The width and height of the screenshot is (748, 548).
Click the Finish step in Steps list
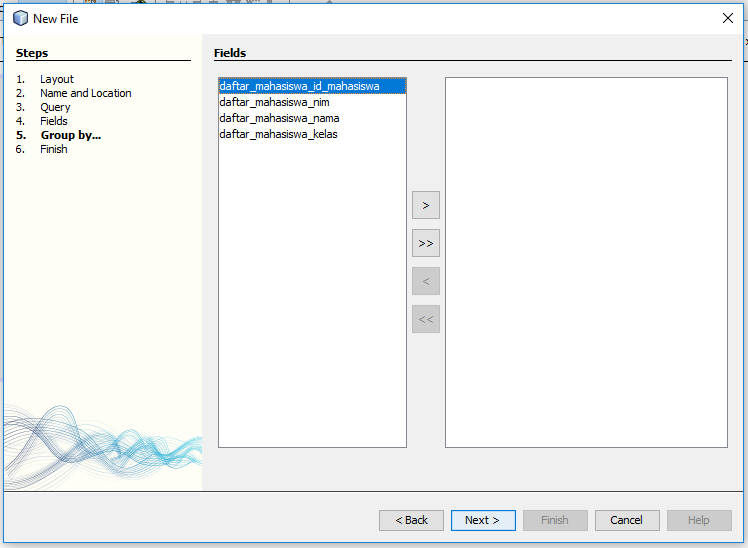click(53, 149)
